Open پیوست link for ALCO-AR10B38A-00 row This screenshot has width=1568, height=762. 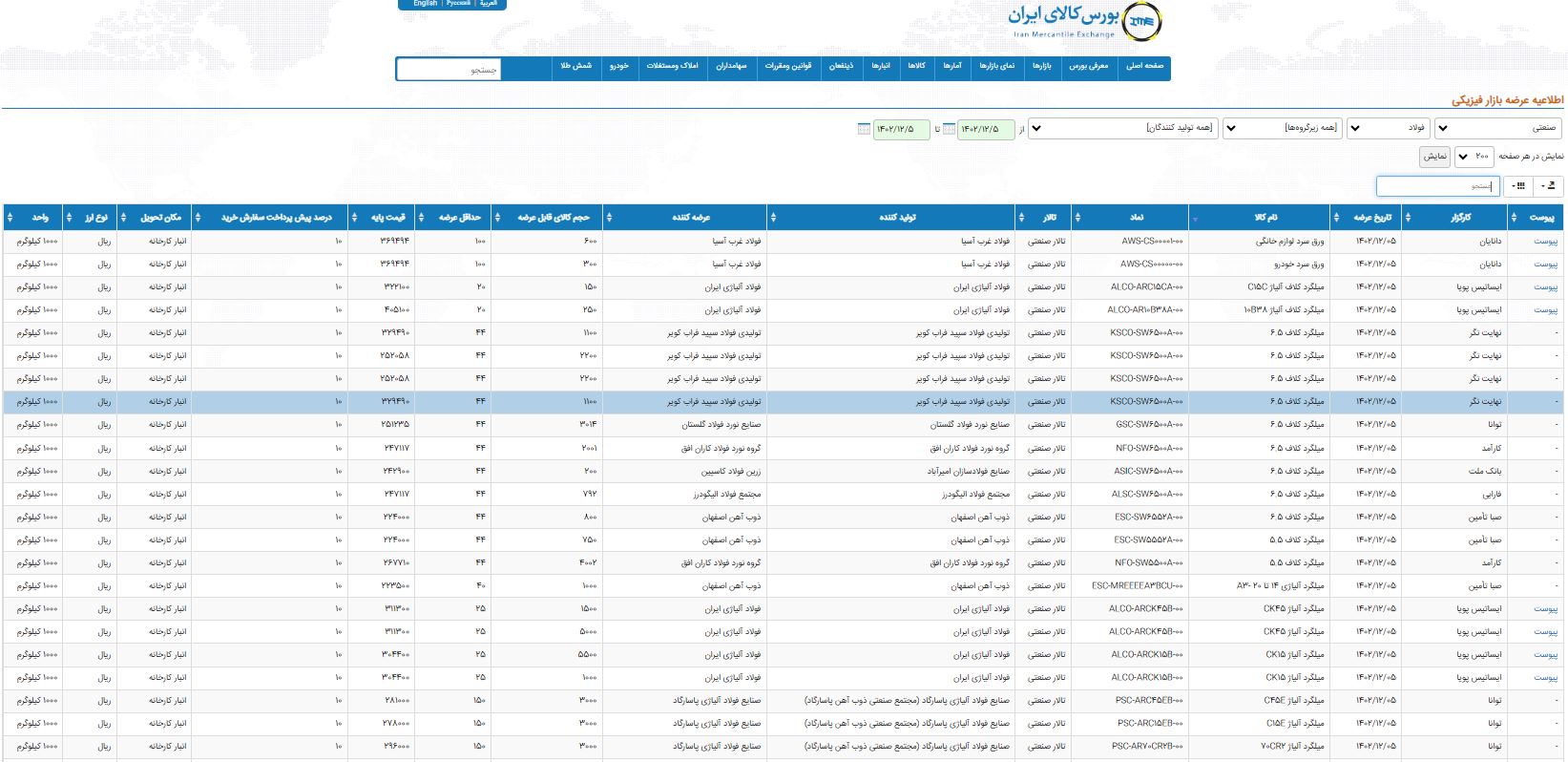point(1545,309)
